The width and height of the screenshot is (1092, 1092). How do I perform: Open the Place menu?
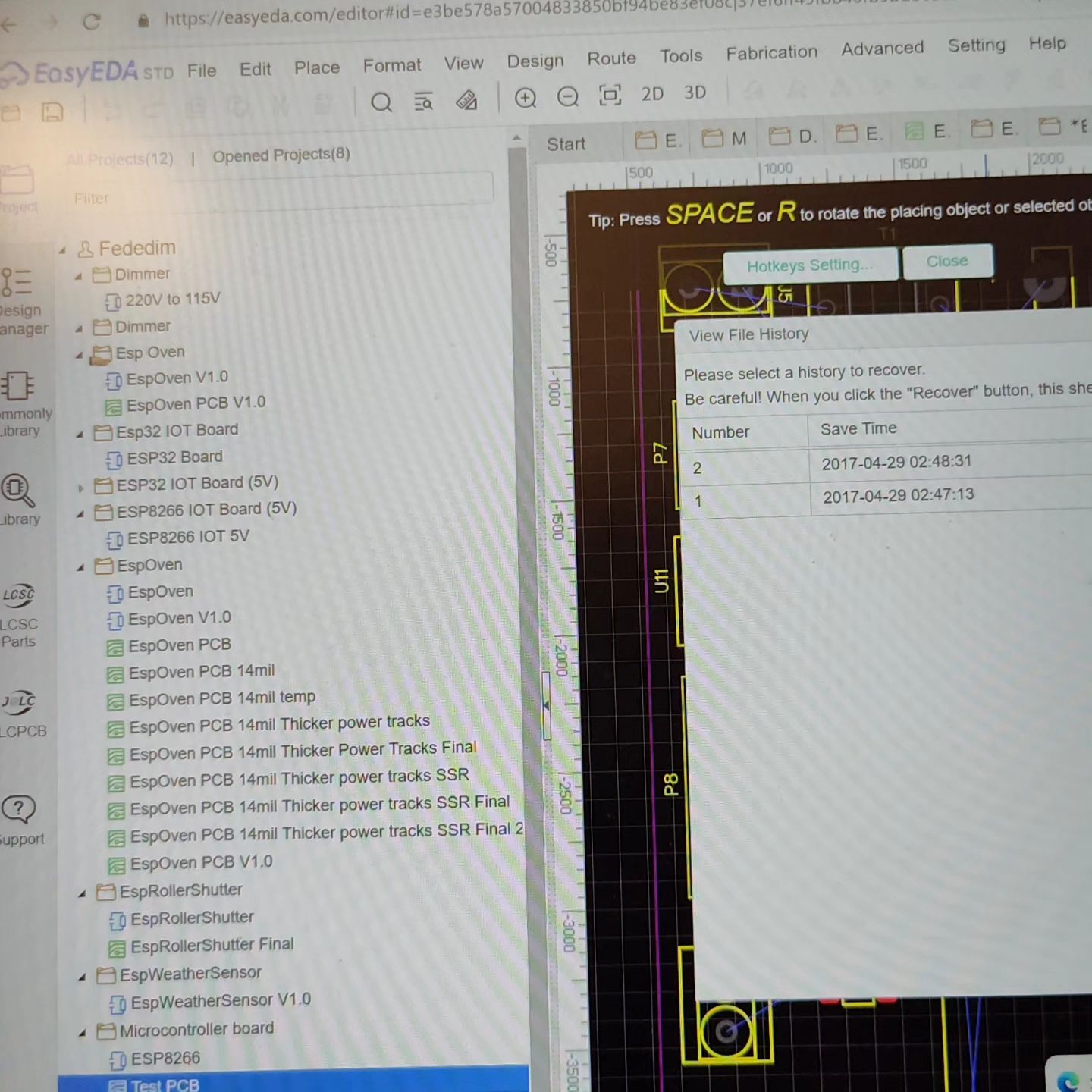317,67
